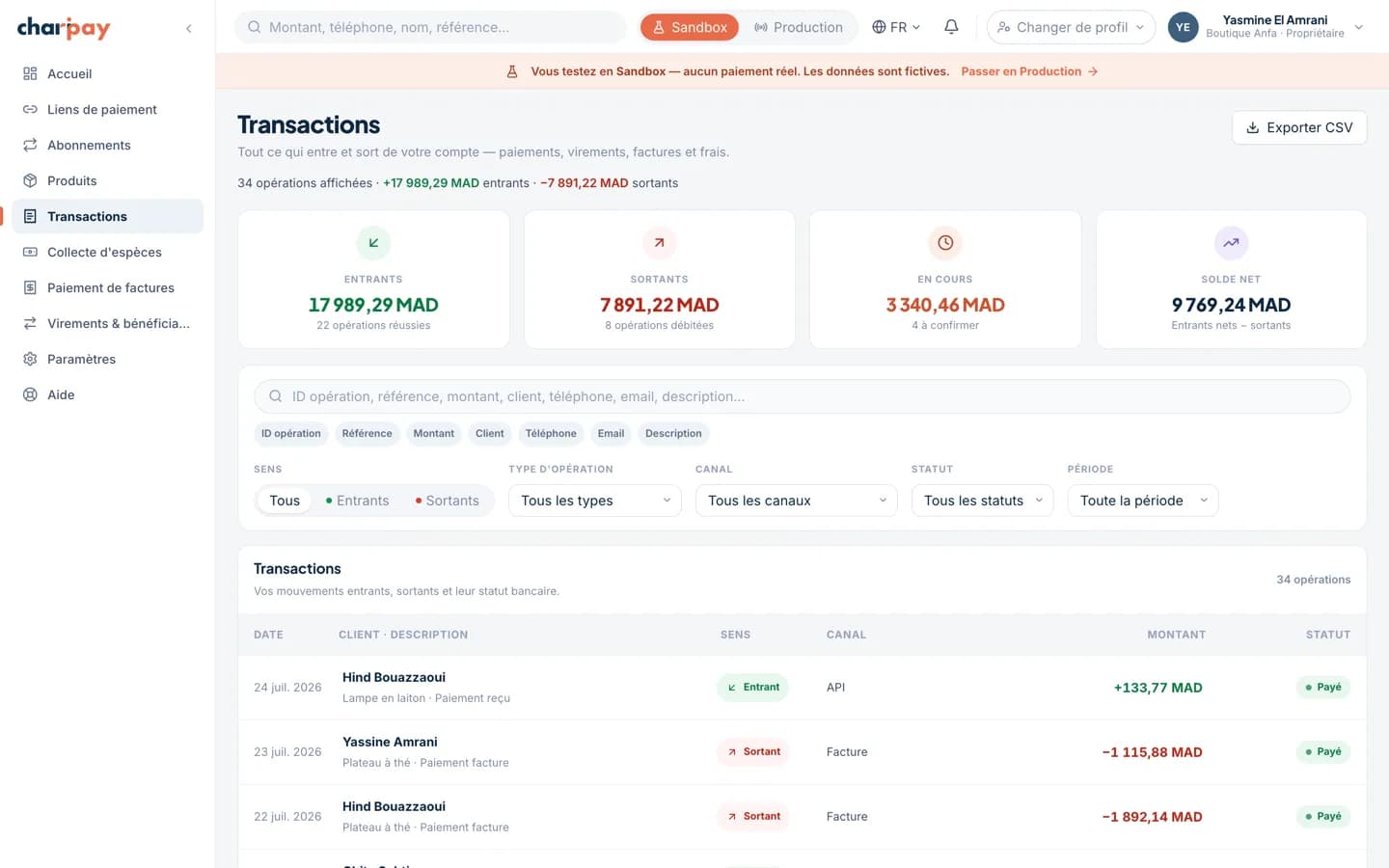The image size is (1389, 868).
Task: Click the Collecte d'espèces cash icon
Action: coord(30,252)
